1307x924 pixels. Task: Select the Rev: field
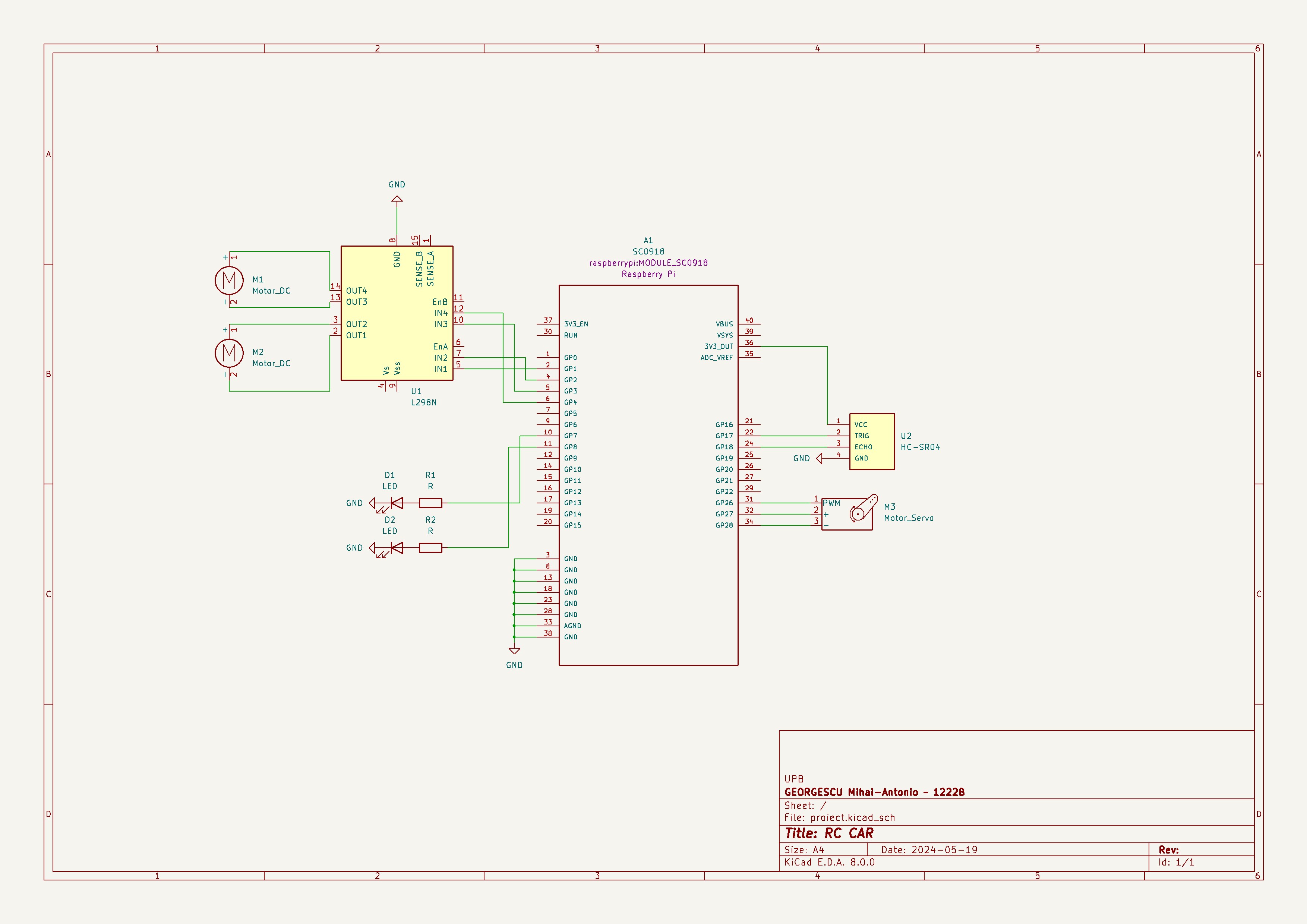(1169, 850)
